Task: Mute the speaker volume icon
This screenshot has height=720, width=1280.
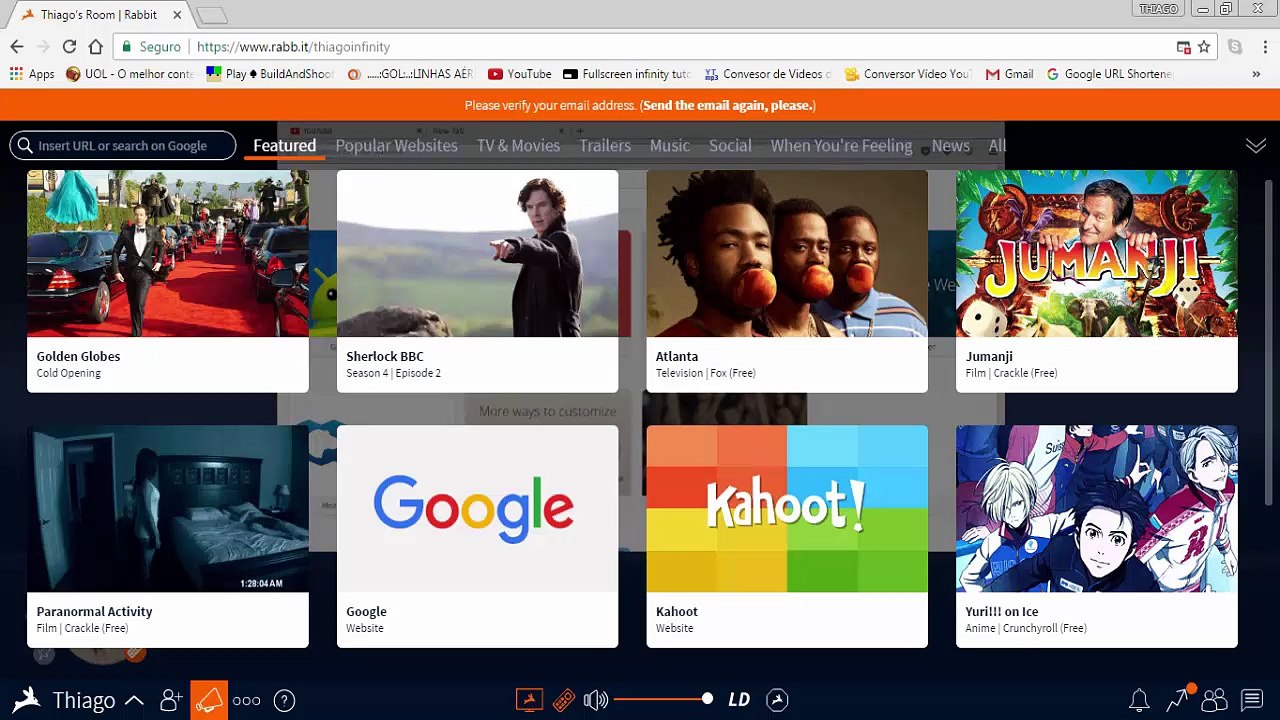Action: (x=595, y=700)
